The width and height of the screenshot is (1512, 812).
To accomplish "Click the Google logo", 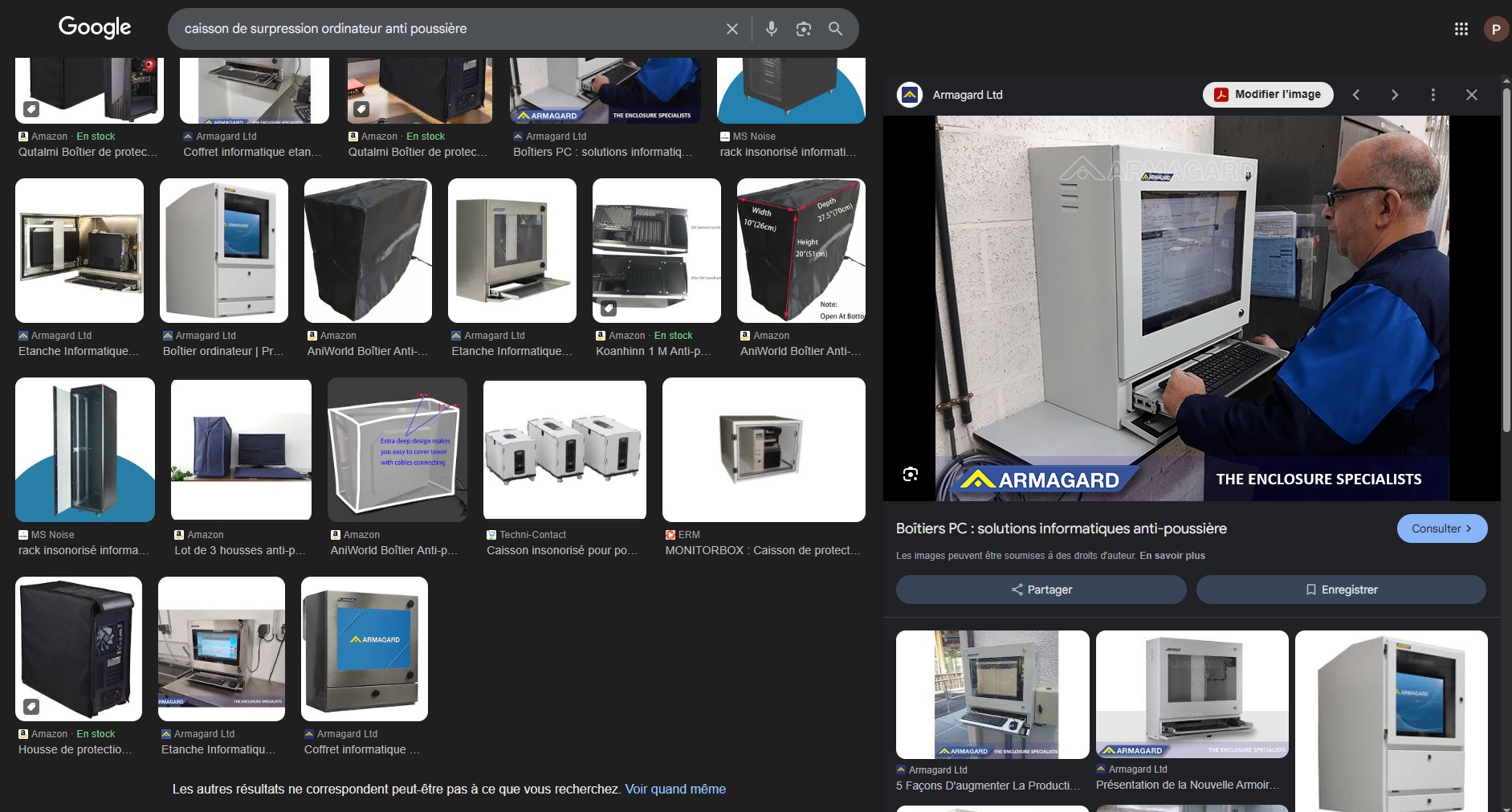I will [95, 27].
